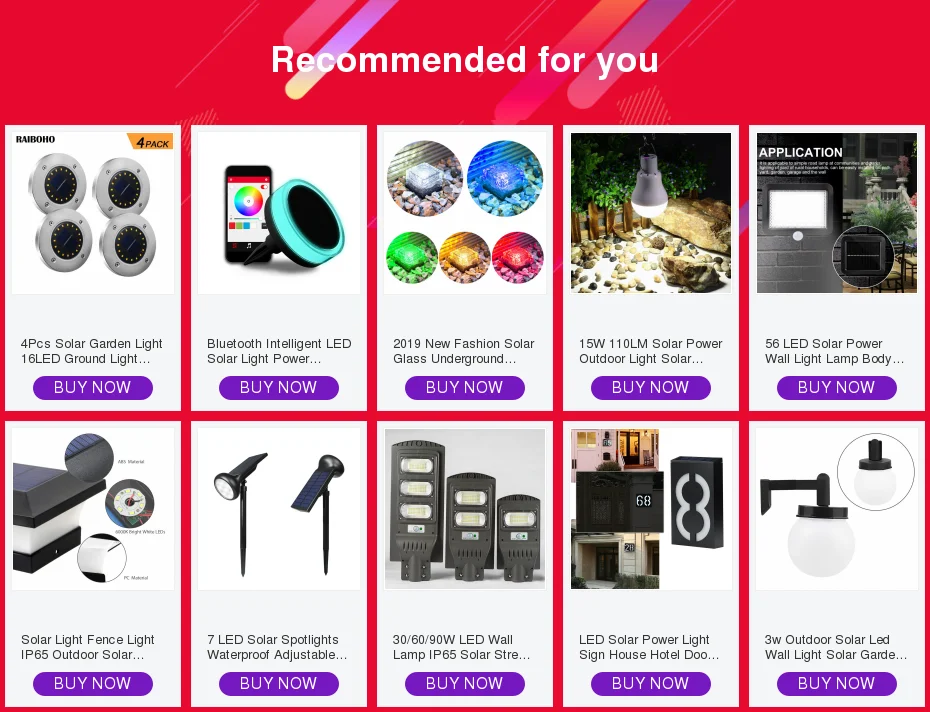Open the hanging solar bulb product image

click(651, 213)
